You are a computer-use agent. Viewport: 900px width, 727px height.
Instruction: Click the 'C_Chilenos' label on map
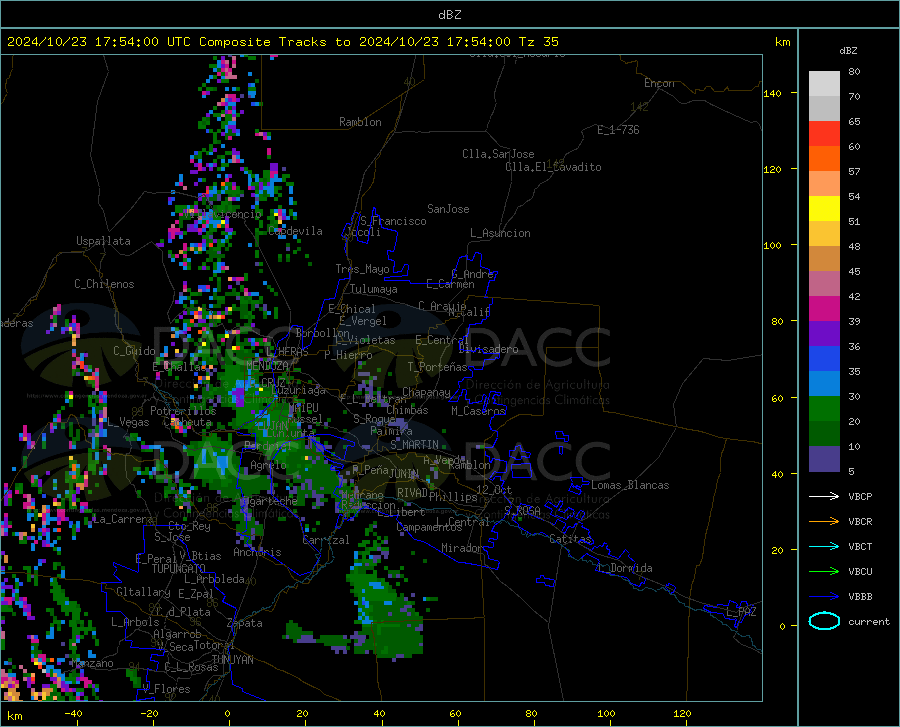click(x=104, y=284)
